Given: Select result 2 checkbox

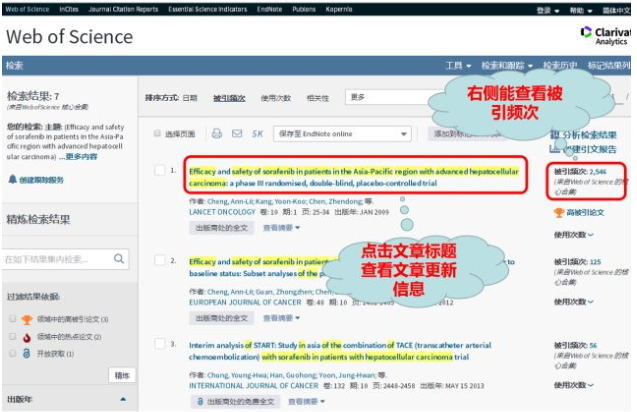Looking at the screenshot, I should pyautogui.click(x=160, y=260).
